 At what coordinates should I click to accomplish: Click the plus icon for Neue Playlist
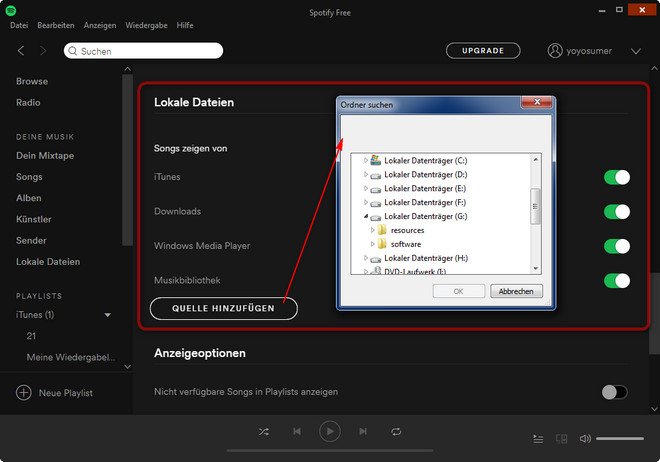[x=24, y=393]
